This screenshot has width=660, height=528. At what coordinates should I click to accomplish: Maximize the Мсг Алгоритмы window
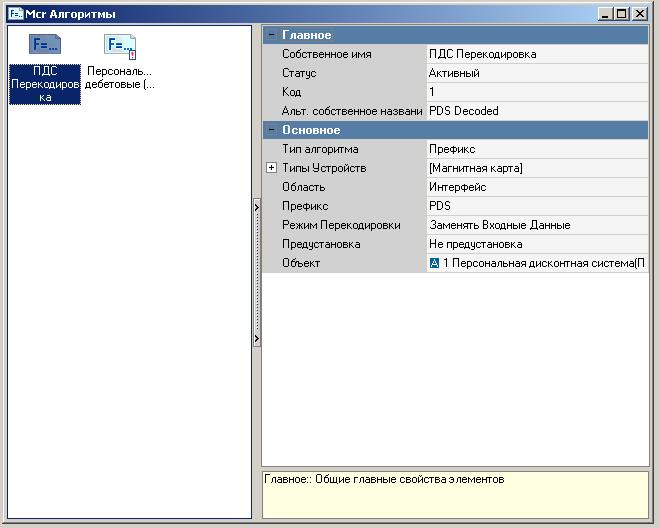tap(622, 14)
